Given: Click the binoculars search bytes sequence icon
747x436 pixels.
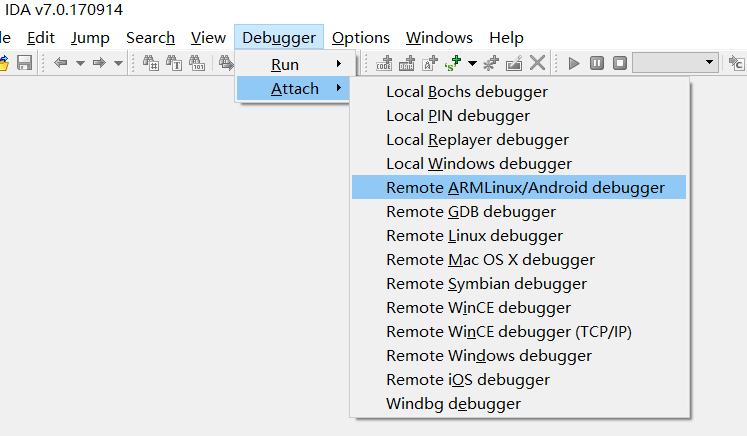Looking at the screenshot, I should pos(197,63).
